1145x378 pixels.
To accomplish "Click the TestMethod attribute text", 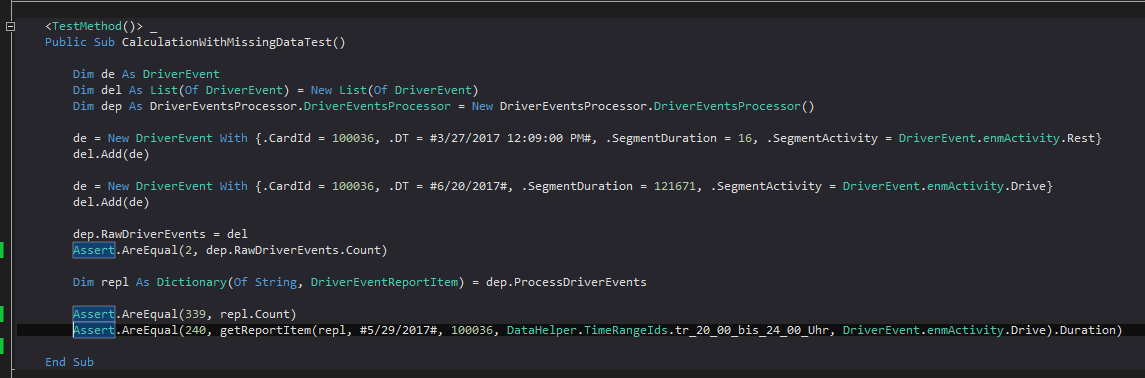I will click(x=87, y=26).
